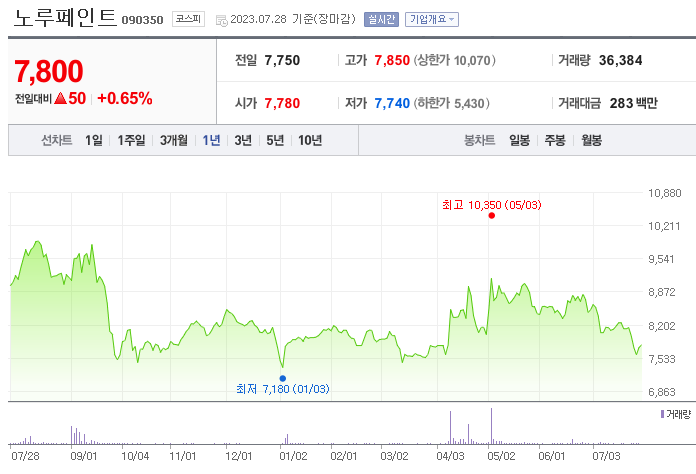
Task: Click the blue 최저 marker dot
Action: 283,379
